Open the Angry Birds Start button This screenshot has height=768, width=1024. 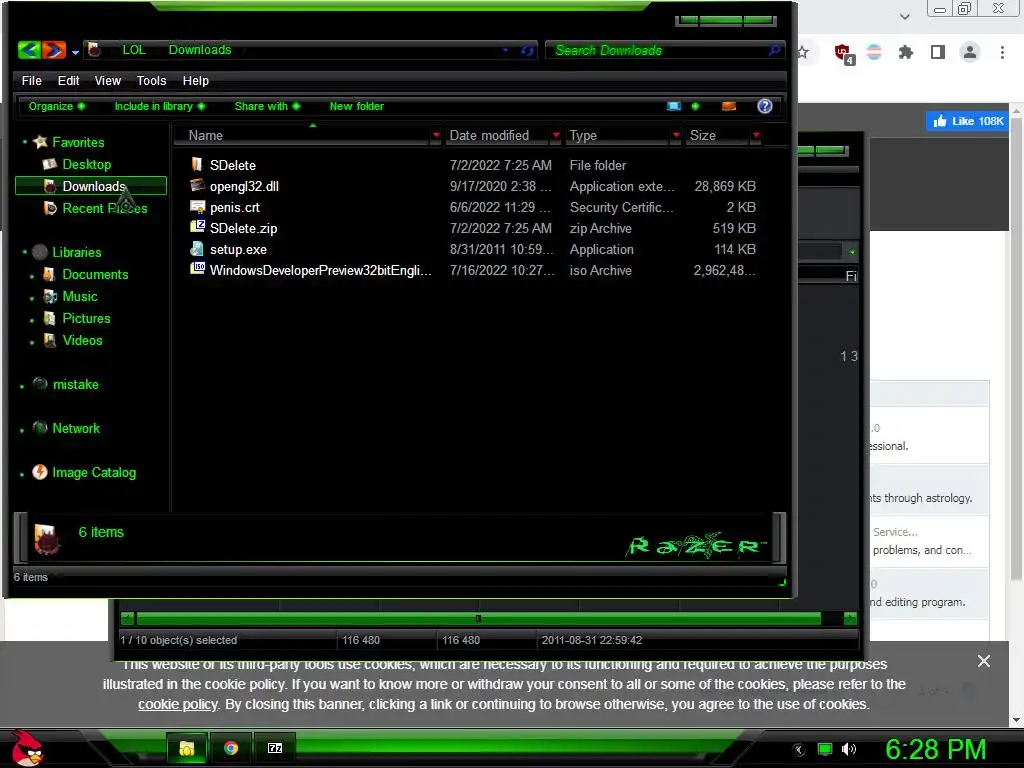[x=27, y=748]
